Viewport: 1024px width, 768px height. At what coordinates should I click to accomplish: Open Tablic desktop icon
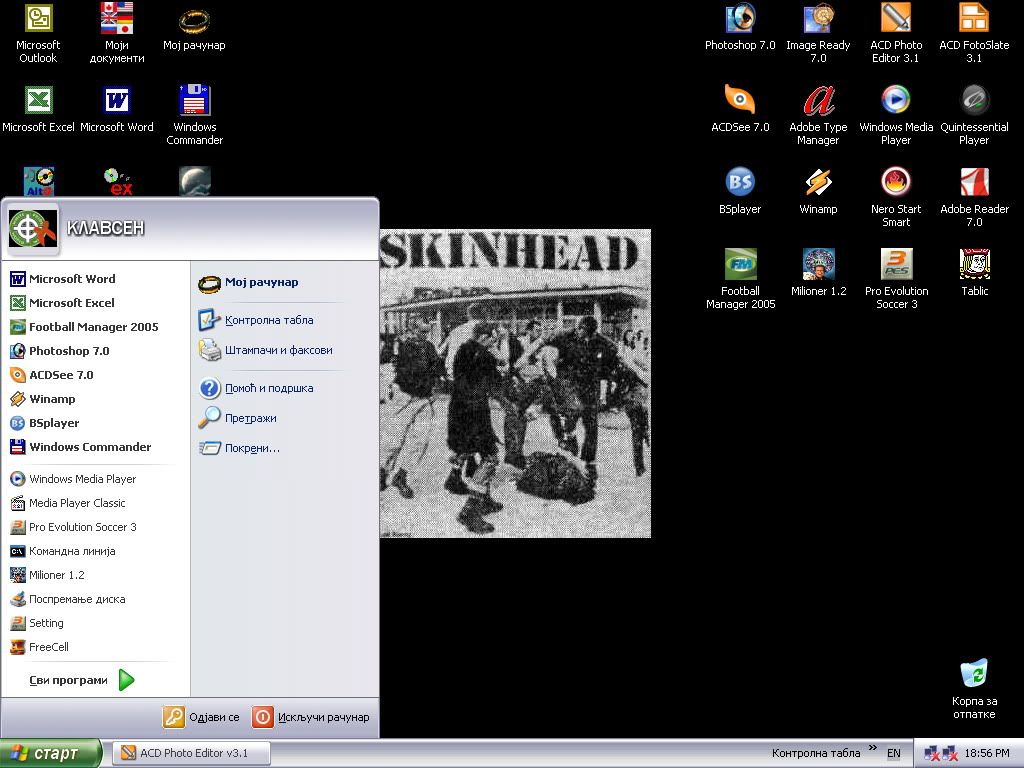coord(974,273)
